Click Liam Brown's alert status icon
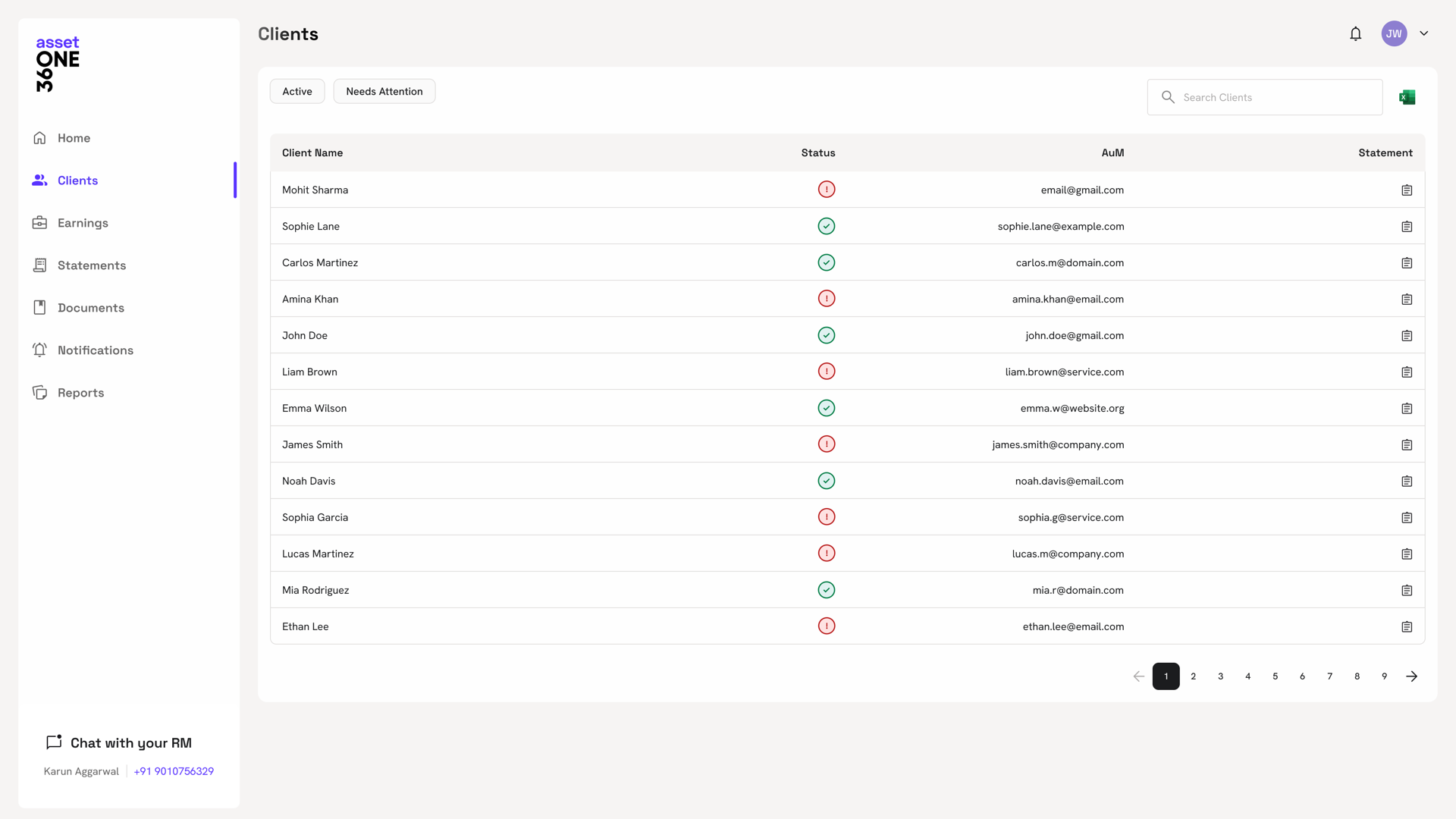Image resolution: width=1456 pixels, height=819 pixels. point(827,371)
